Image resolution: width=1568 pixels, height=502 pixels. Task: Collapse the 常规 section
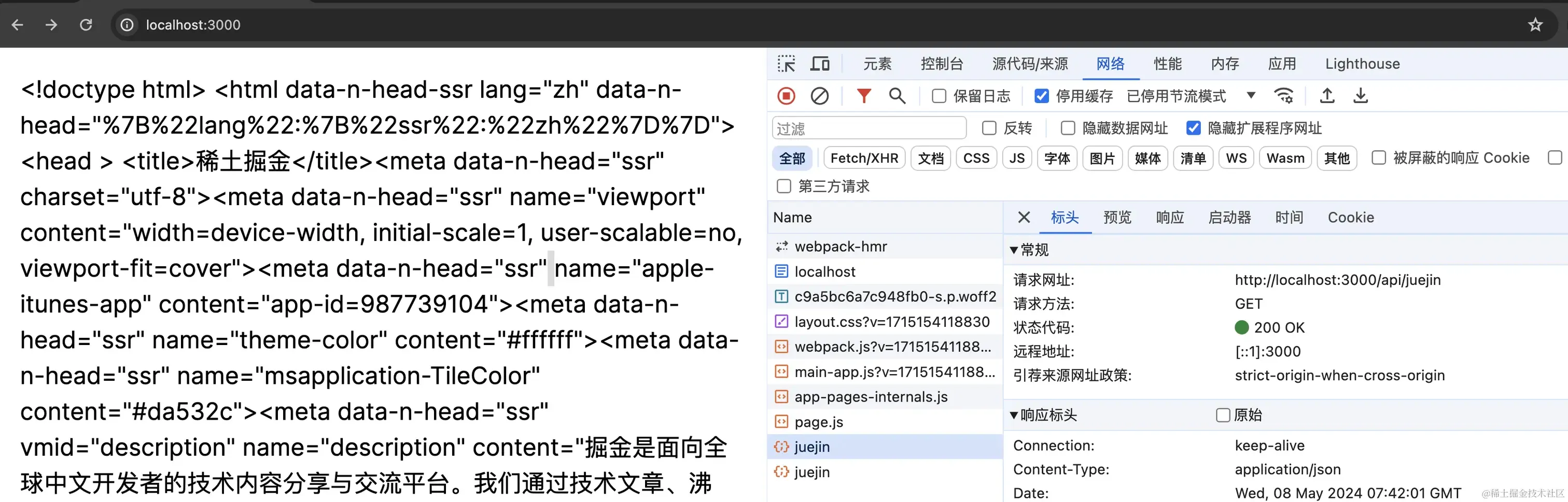(1029, 250)
